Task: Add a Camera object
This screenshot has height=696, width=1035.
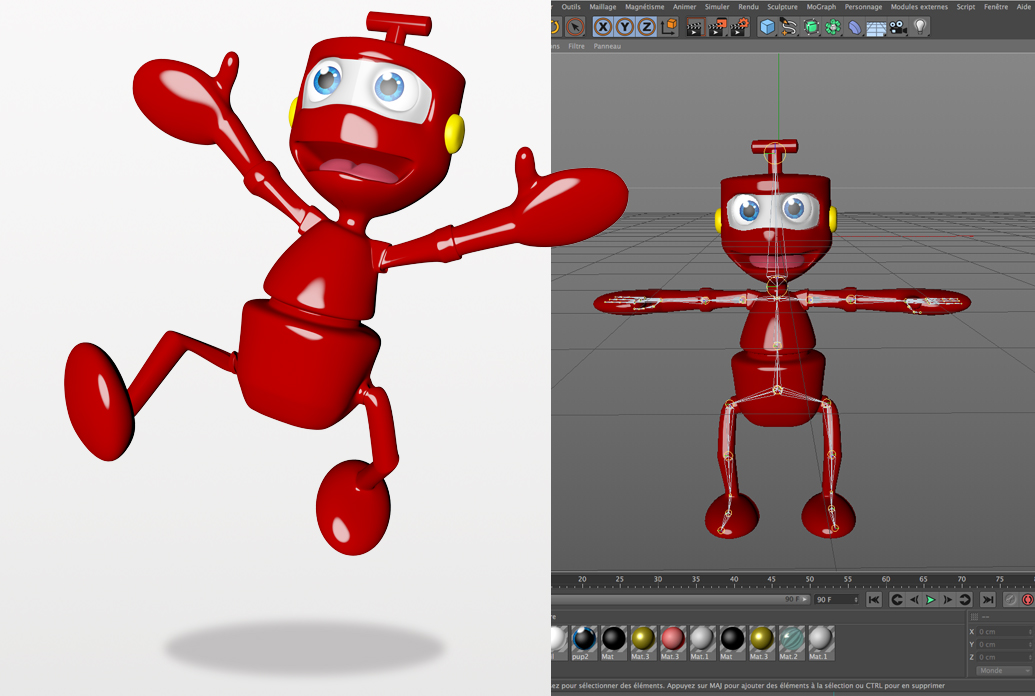Action: pos(898,27)
